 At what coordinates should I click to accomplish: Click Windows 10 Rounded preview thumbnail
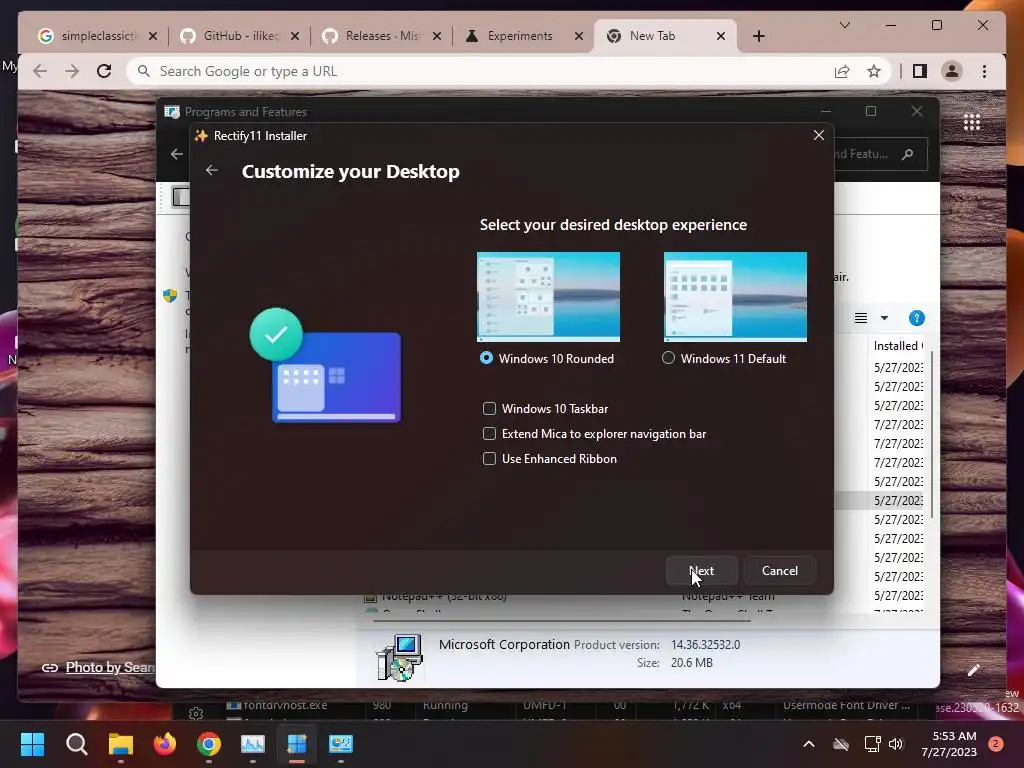tap(549, 296)
